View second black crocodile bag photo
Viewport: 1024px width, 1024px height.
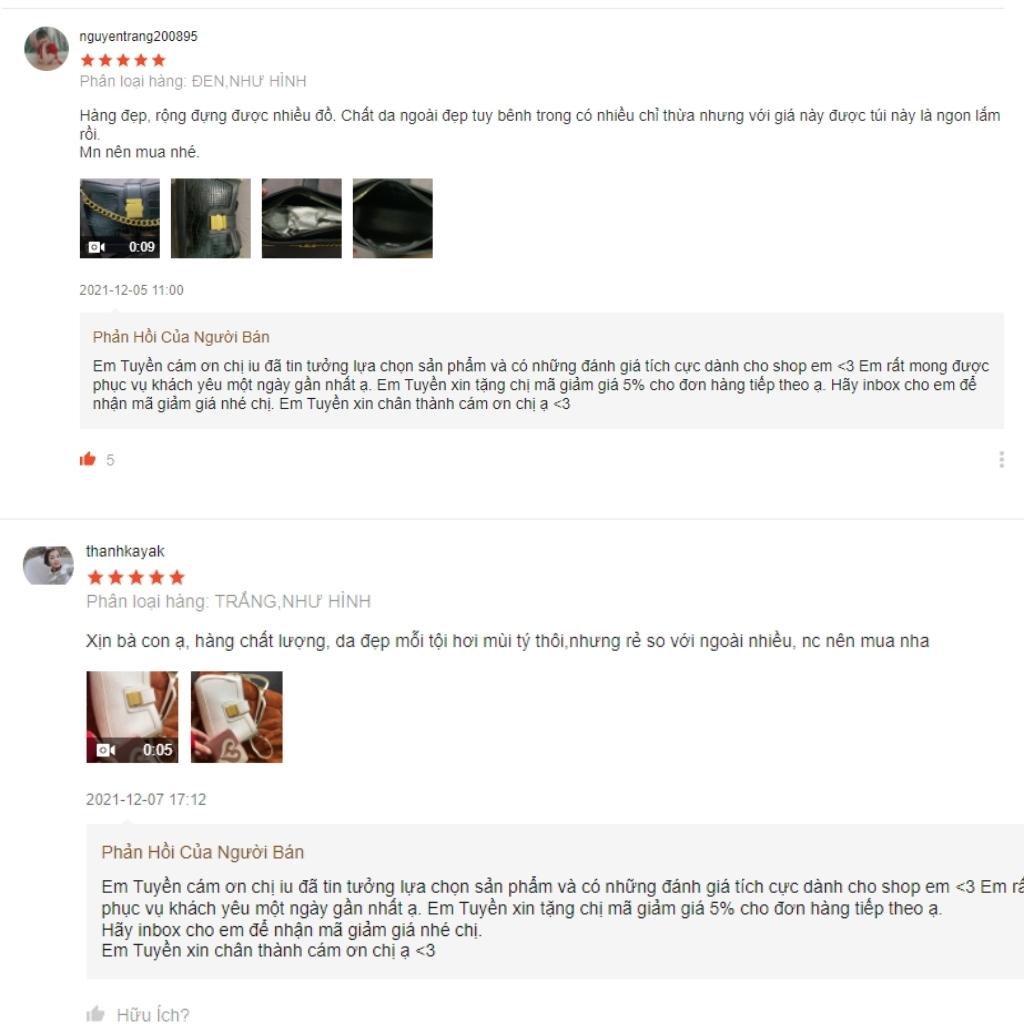click(x=210, y=218)
